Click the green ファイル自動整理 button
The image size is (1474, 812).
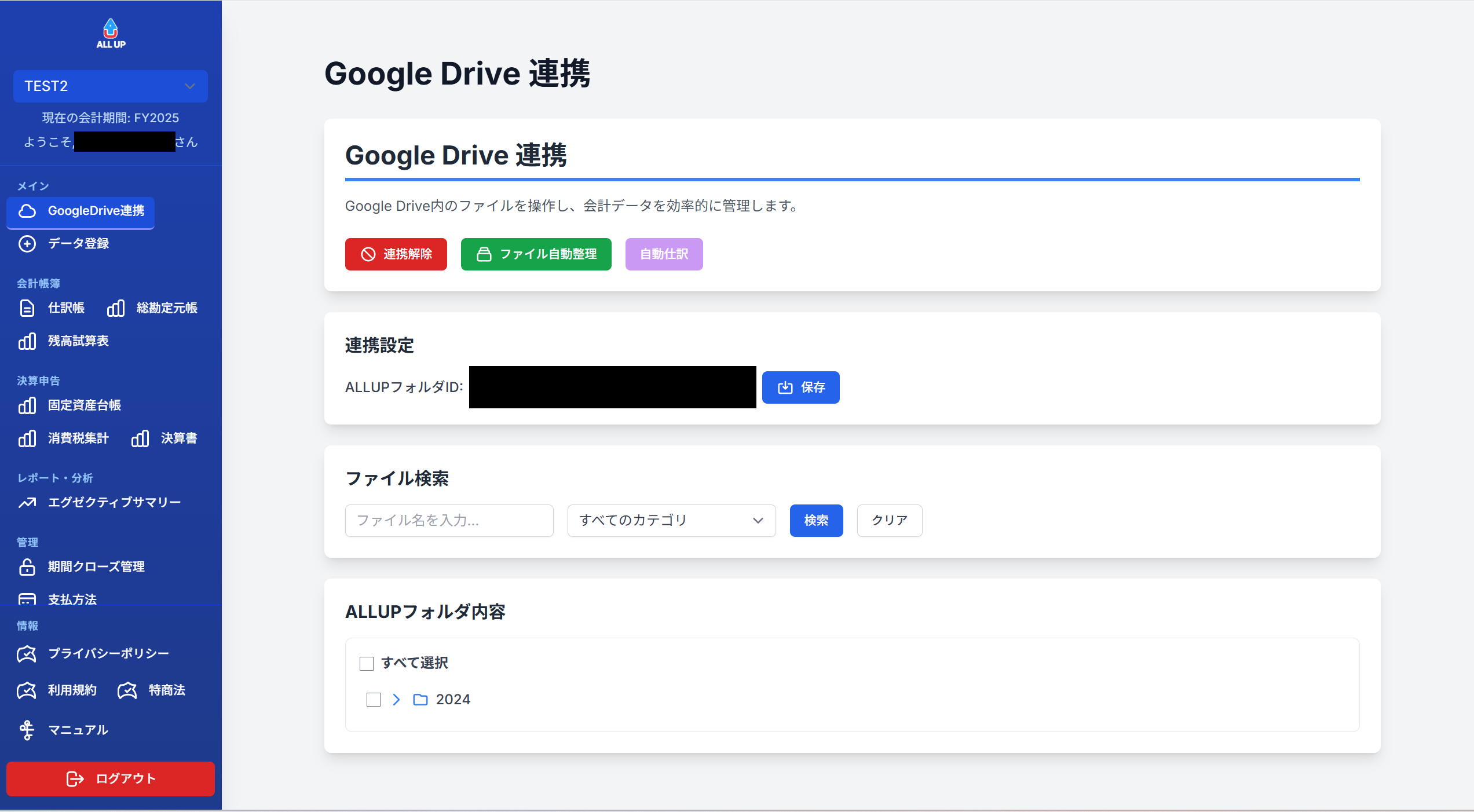click(536, 254)
